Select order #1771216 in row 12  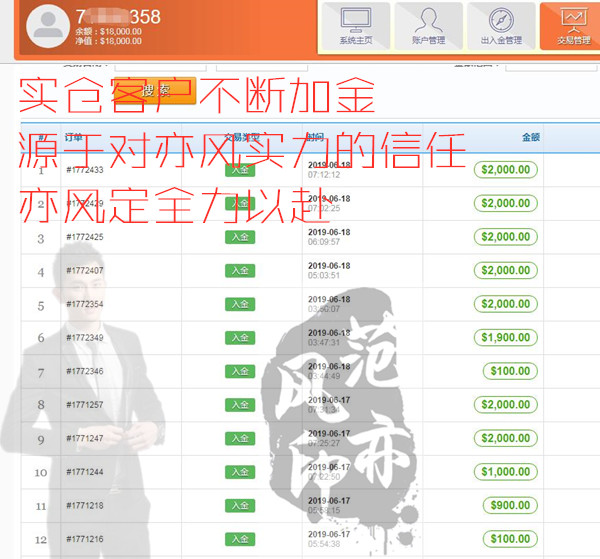[x=85, y=539]
